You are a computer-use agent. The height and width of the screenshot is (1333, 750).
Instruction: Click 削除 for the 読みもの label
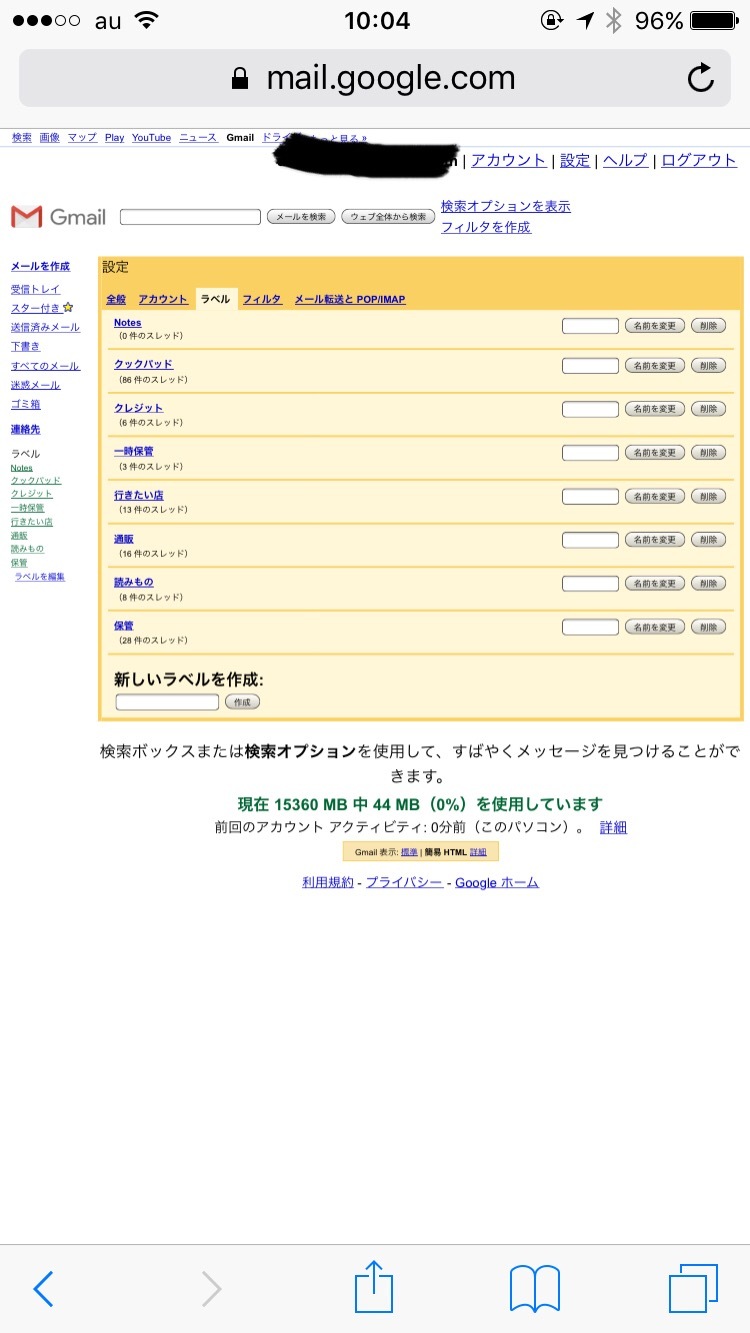(708, 584)
